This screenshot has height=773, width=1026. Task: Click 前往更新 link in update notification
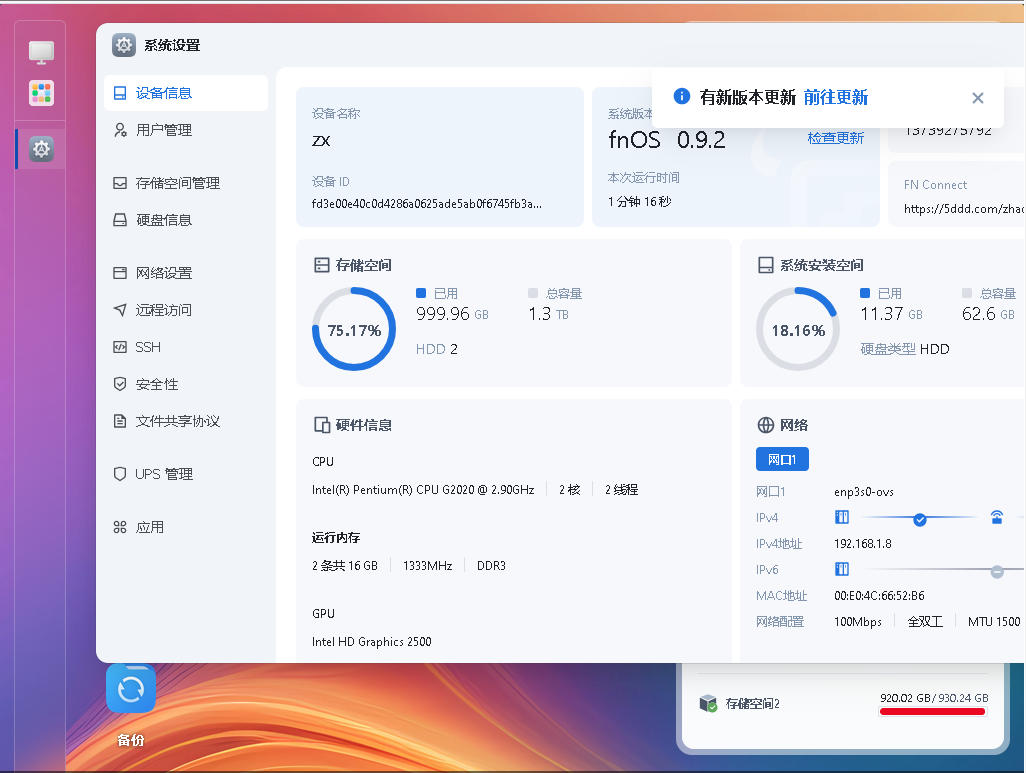(x=836, y=98)
